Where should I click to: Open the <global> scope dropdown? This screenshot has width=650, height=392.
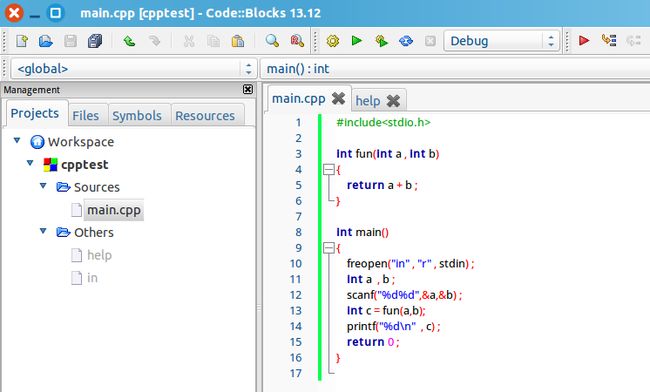coord(133,68)
